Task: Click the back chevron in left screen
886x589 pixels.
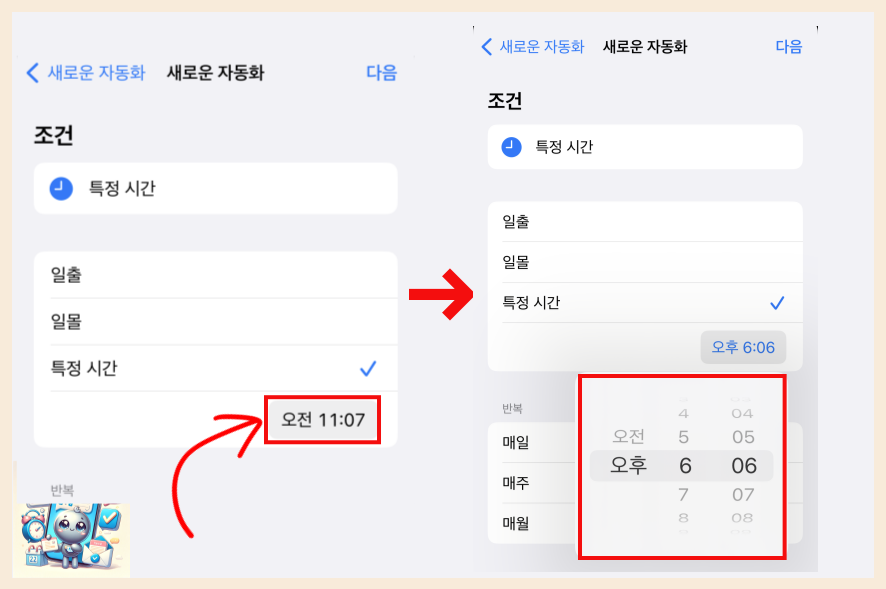Action: (33, 73)
